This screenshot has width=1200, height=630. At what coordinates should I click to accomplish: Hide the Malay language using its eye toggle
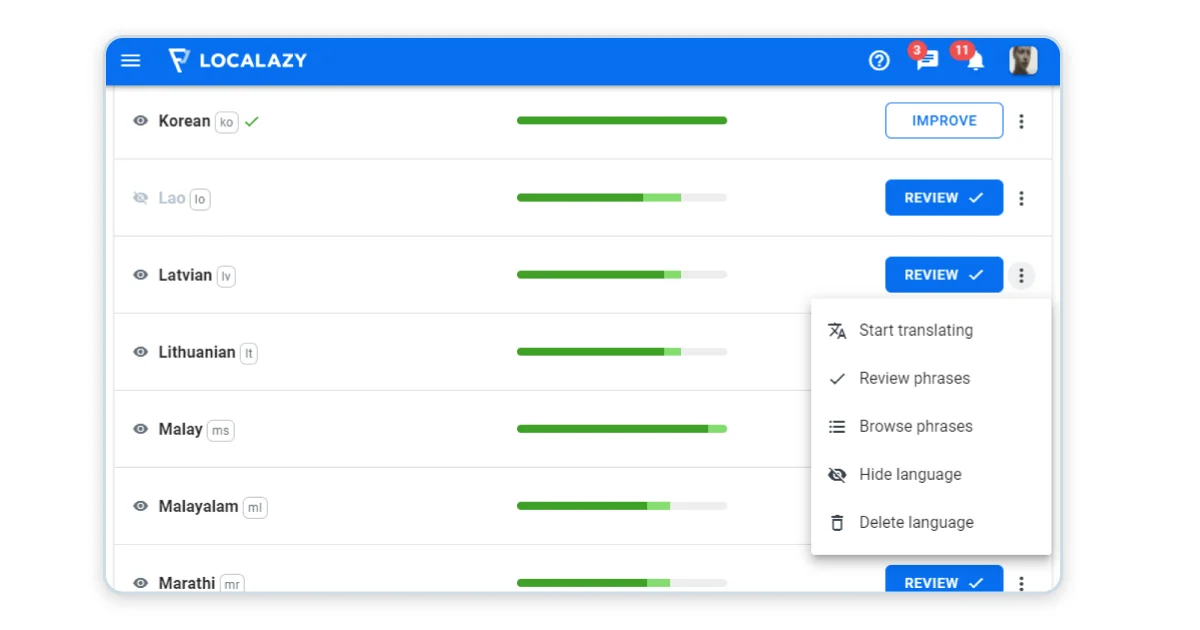pos(140,429)
